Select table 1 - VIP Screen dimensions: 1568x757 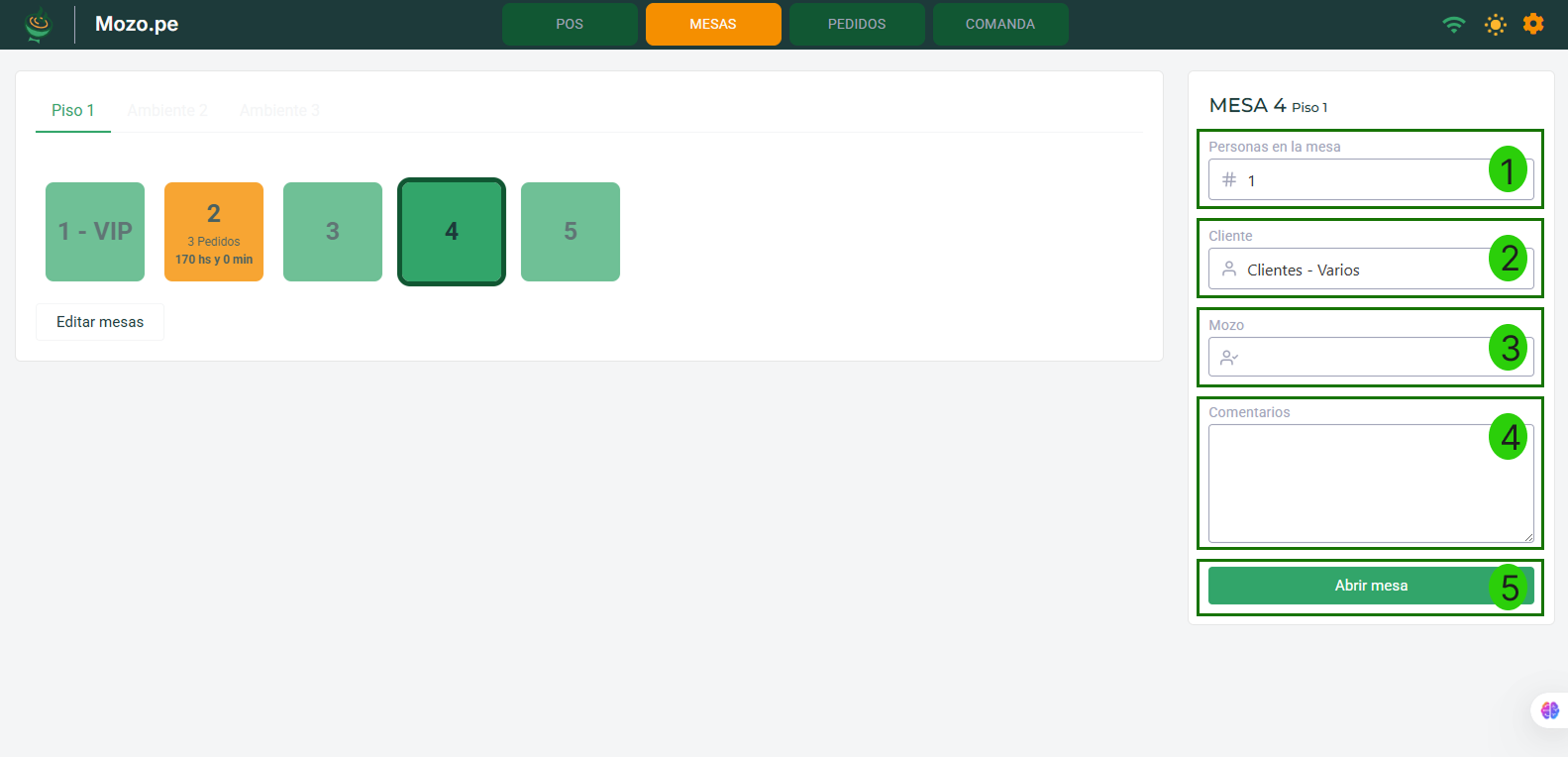click(95, 232)
